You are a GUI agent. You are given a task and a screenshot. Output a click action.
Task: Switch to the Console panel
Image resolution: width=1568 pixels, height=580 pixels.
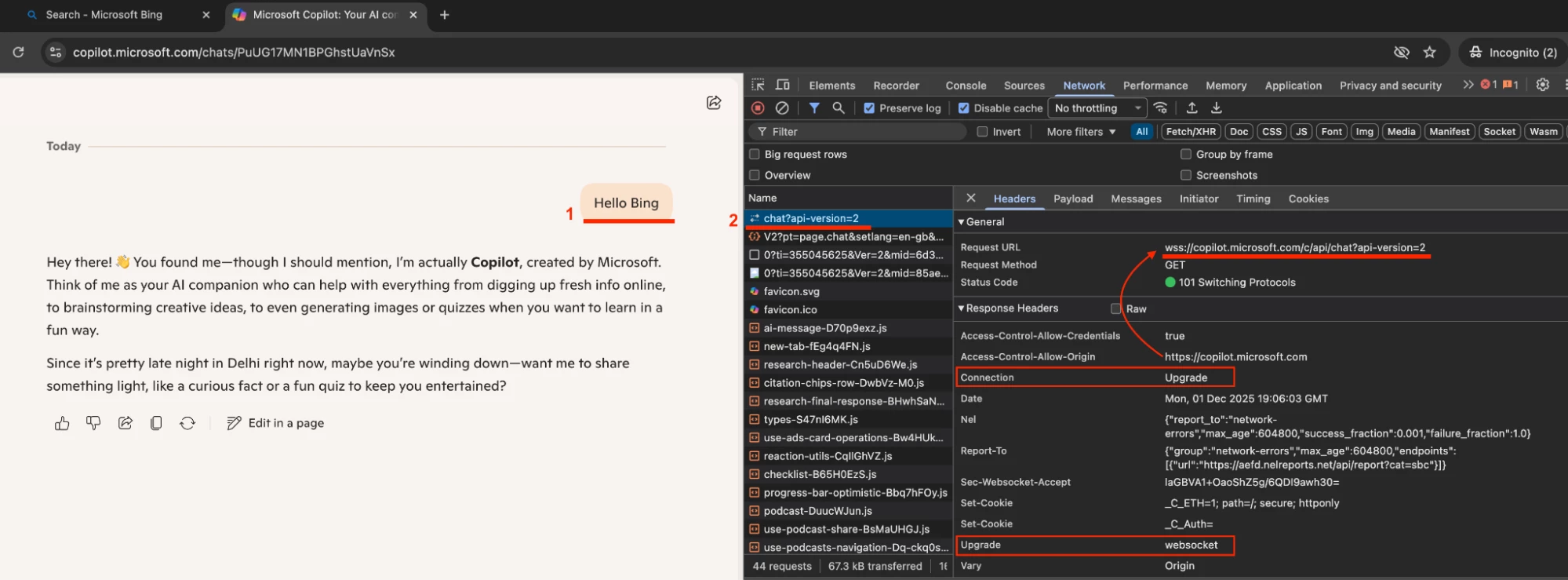(966, 86)
